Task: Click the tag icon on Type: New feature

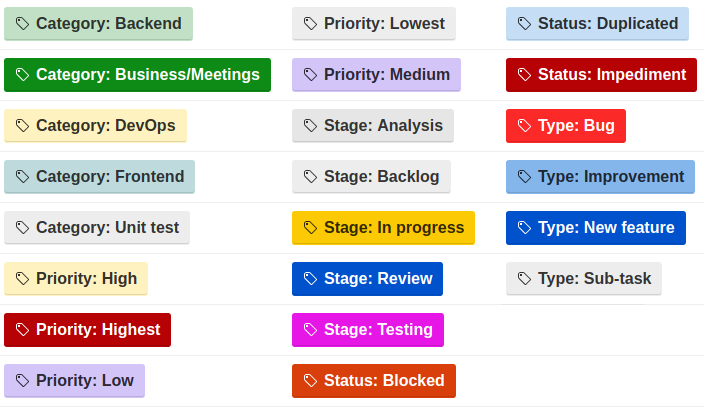Action: (525, 228)
